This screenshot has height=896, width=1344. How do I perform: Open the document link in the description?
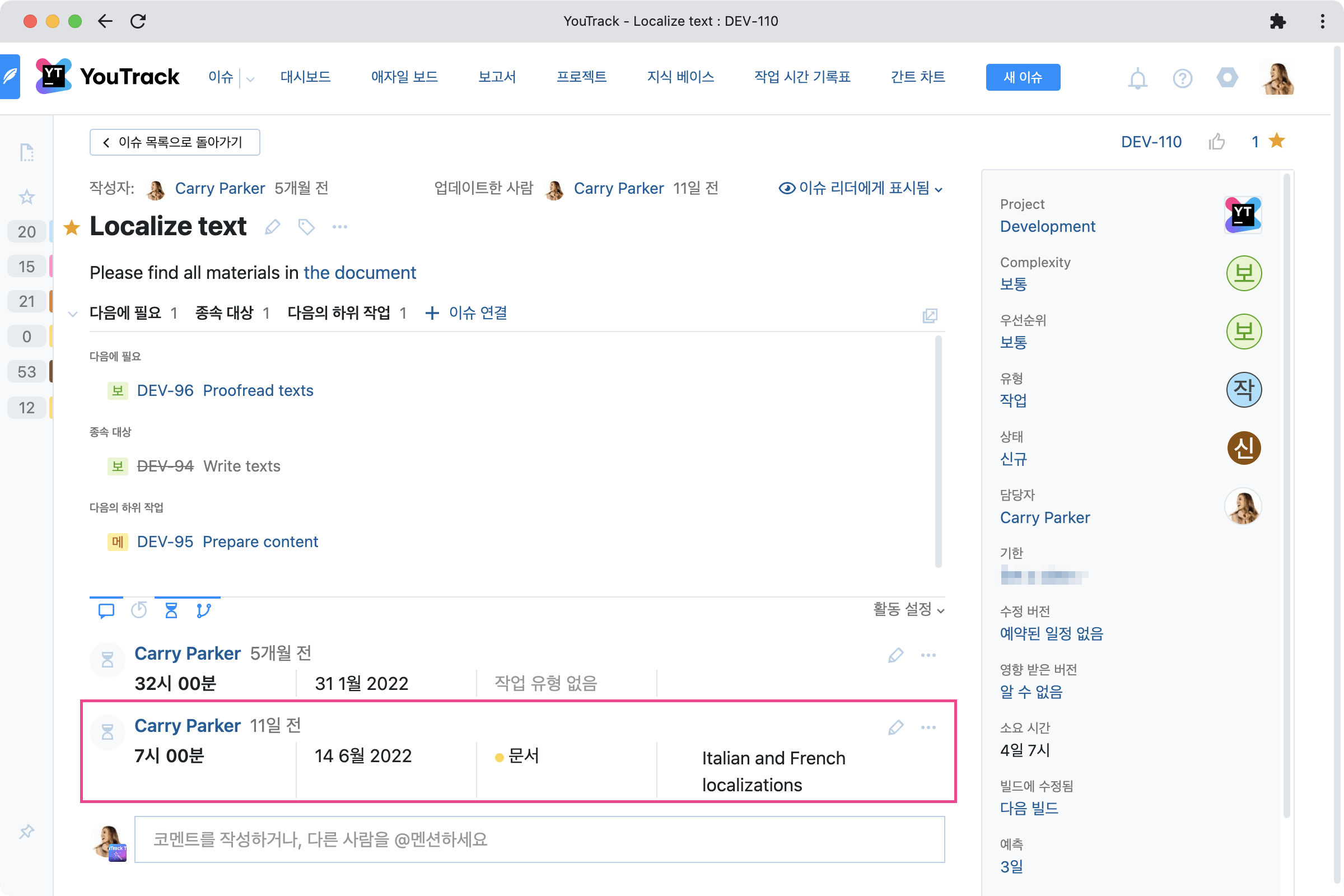(x=360, y=273)
